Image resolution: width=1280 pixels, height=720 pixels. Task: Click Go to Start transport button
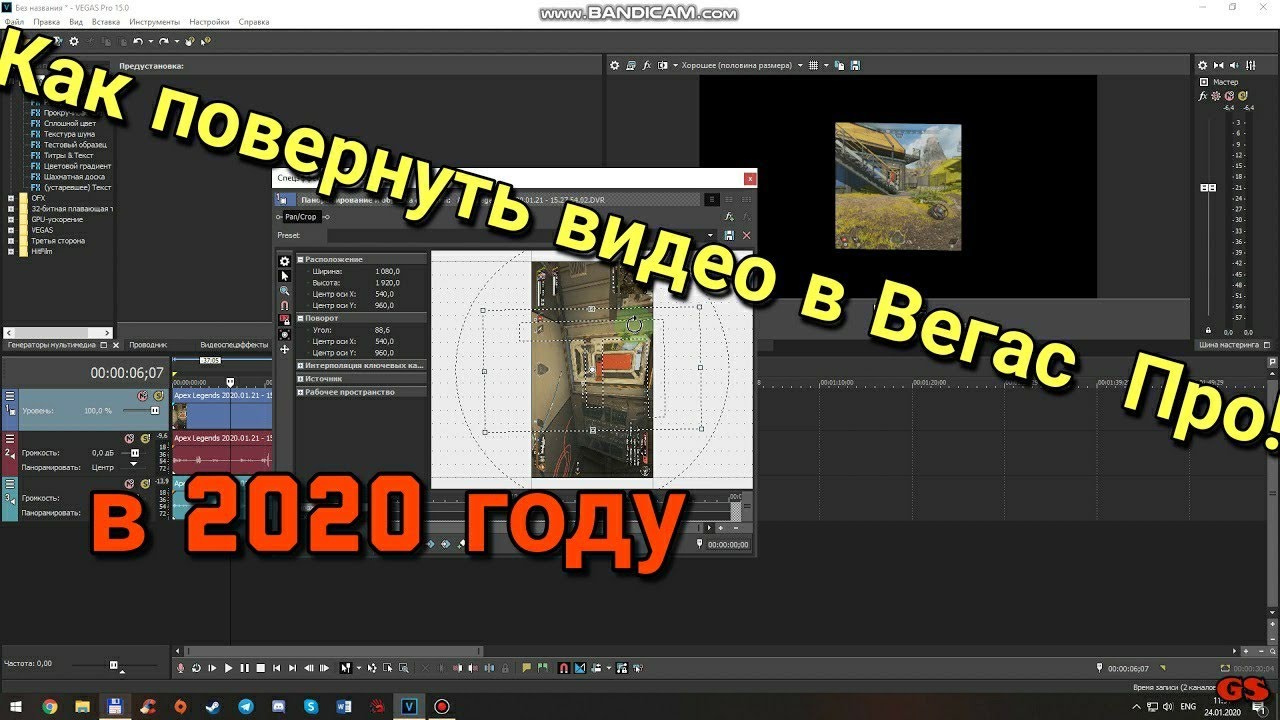[276, 667]
